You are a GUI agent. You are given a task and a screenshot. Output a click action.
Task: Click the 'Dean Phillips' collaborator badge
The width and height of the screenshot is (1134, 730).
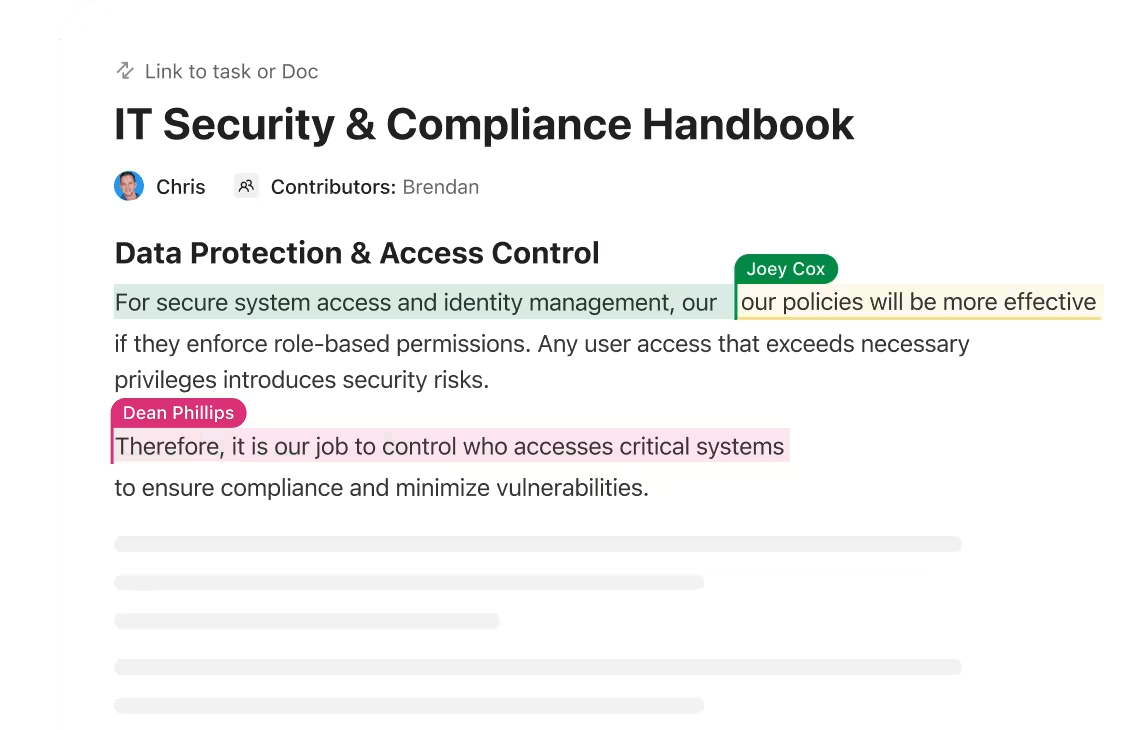[178, 412]
